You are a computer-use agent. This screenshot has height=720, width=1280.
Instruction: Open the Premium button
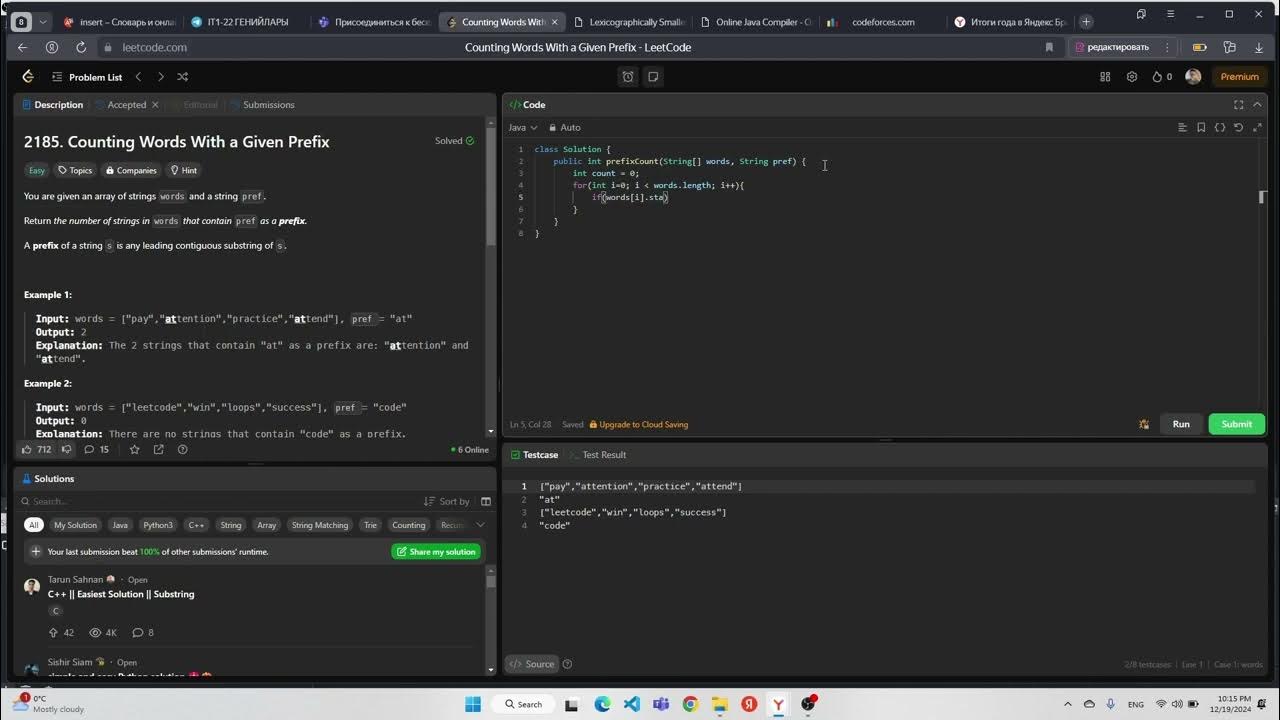pos(1239,77)
